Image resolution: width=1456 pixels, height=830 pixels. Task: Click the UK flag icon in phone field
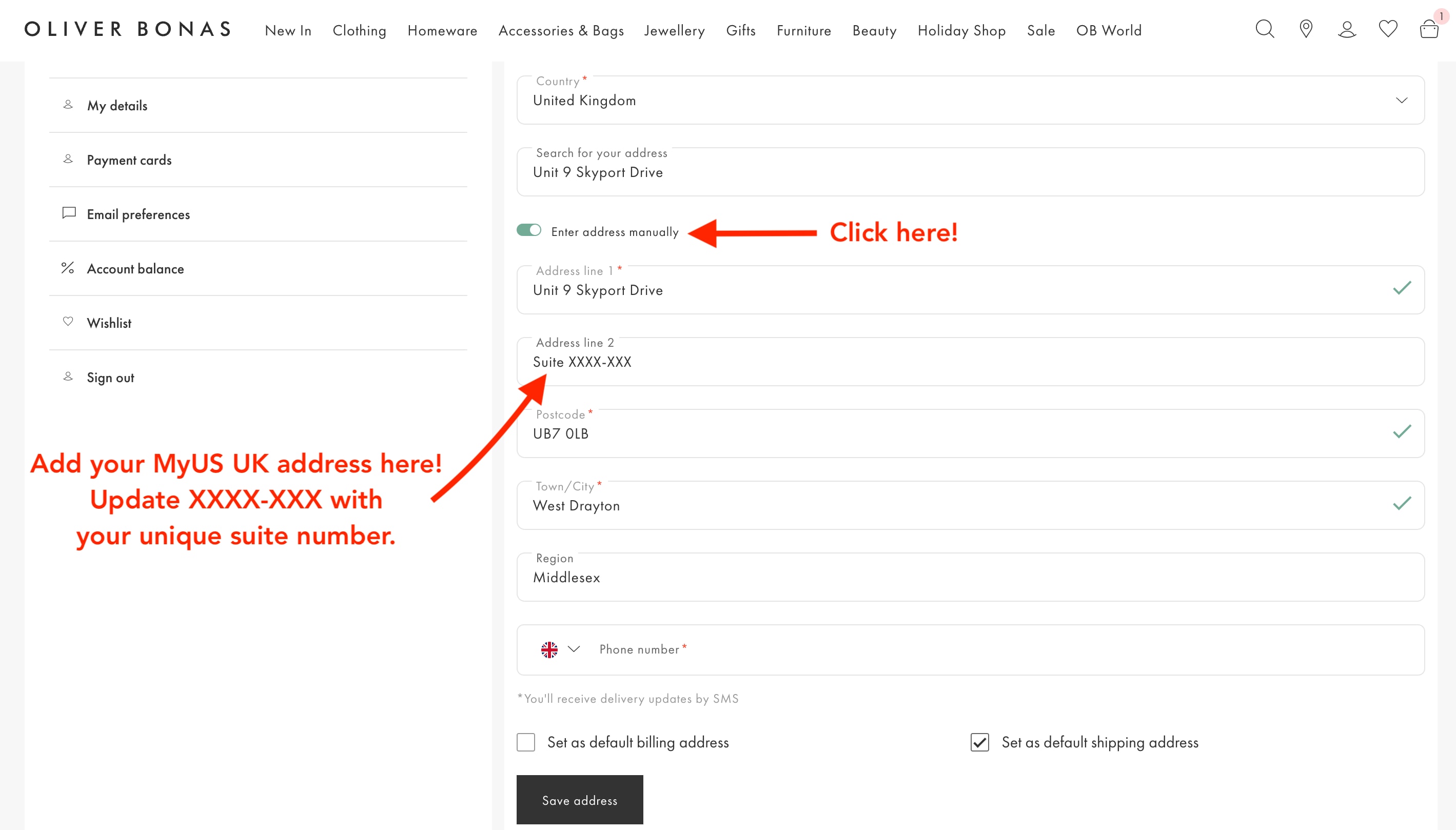(x=549, y=650)
